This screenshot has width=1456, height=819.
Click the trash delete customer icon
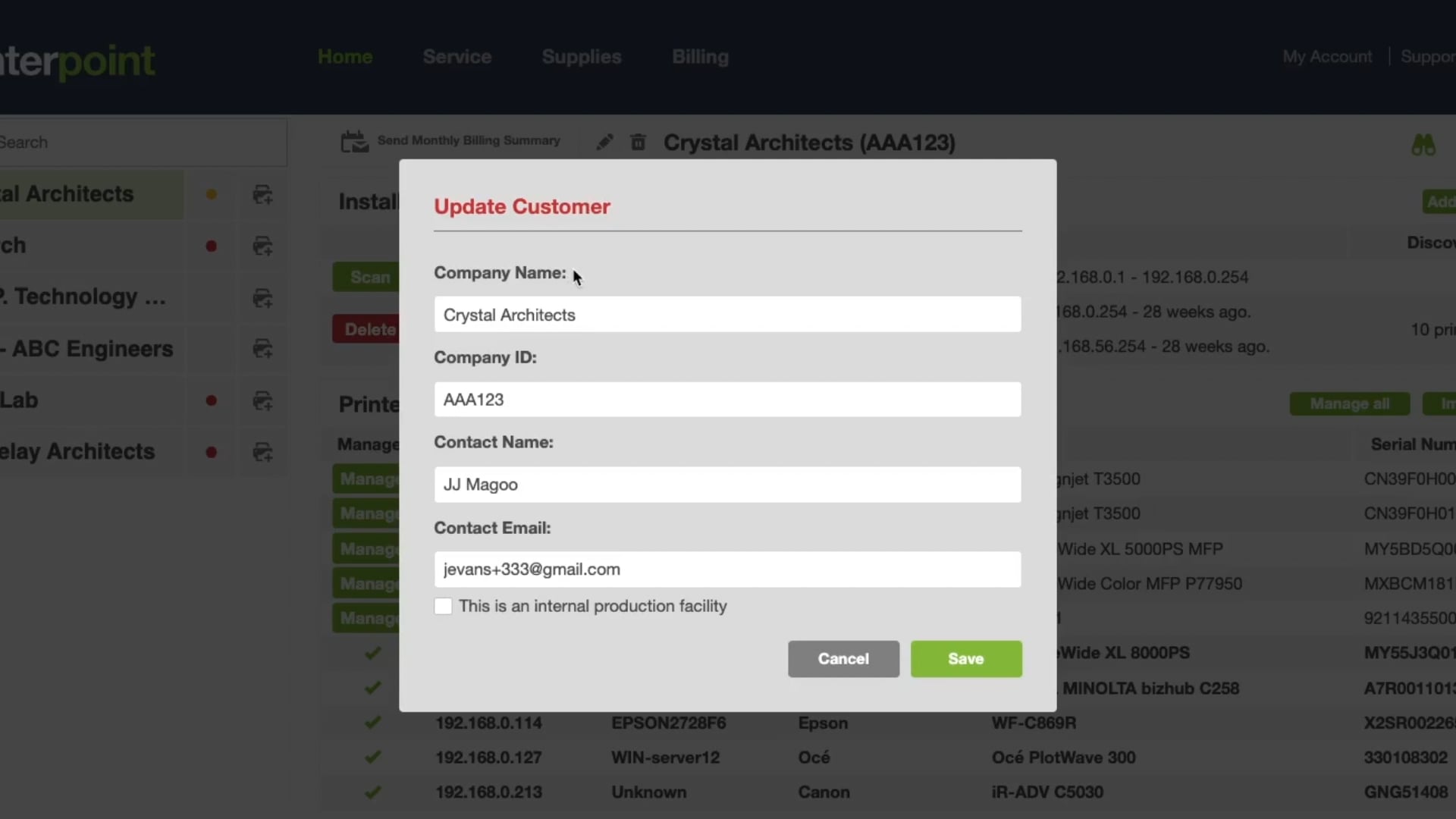click(x=638, y=143)
